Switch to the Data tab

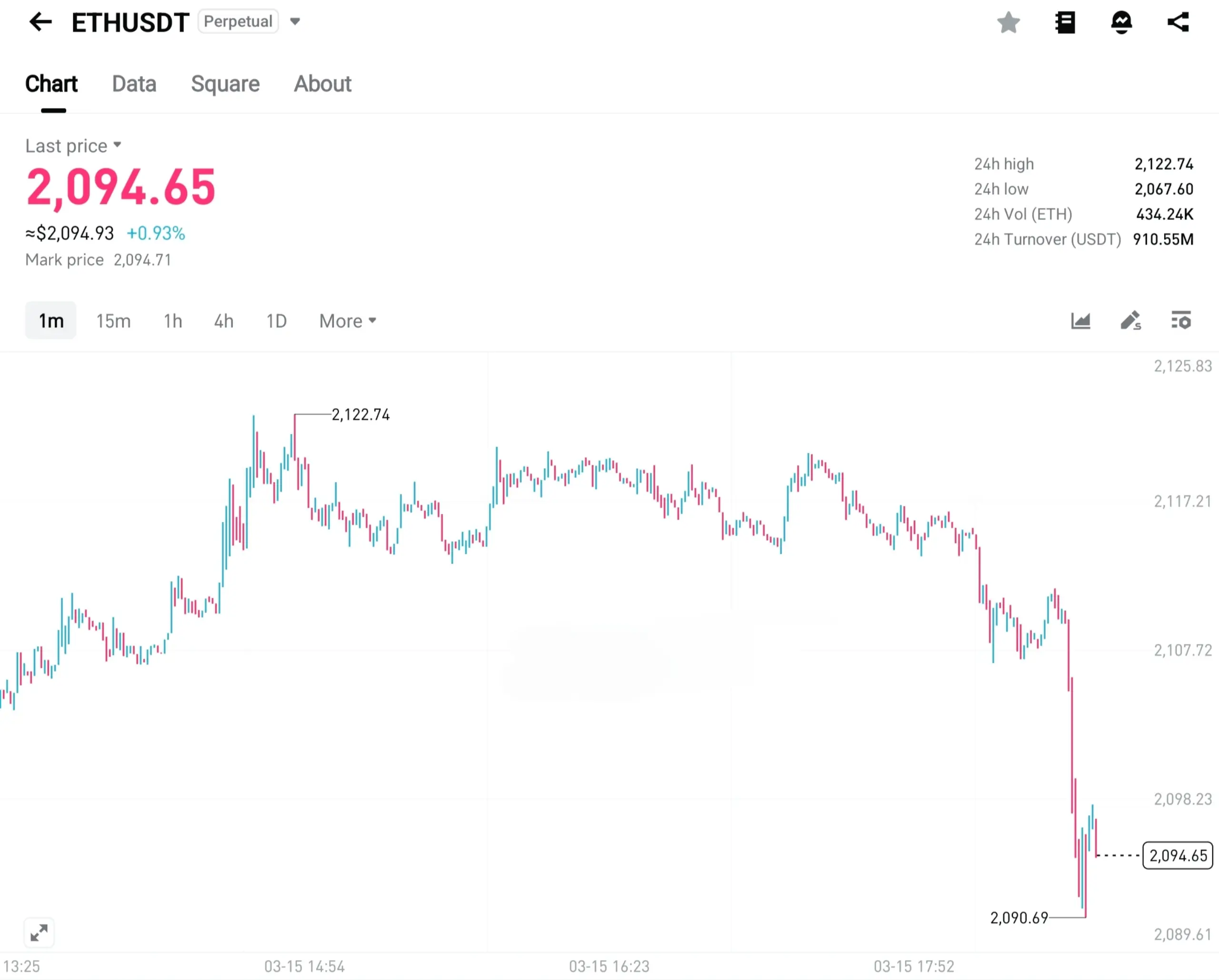coord(134,84)
